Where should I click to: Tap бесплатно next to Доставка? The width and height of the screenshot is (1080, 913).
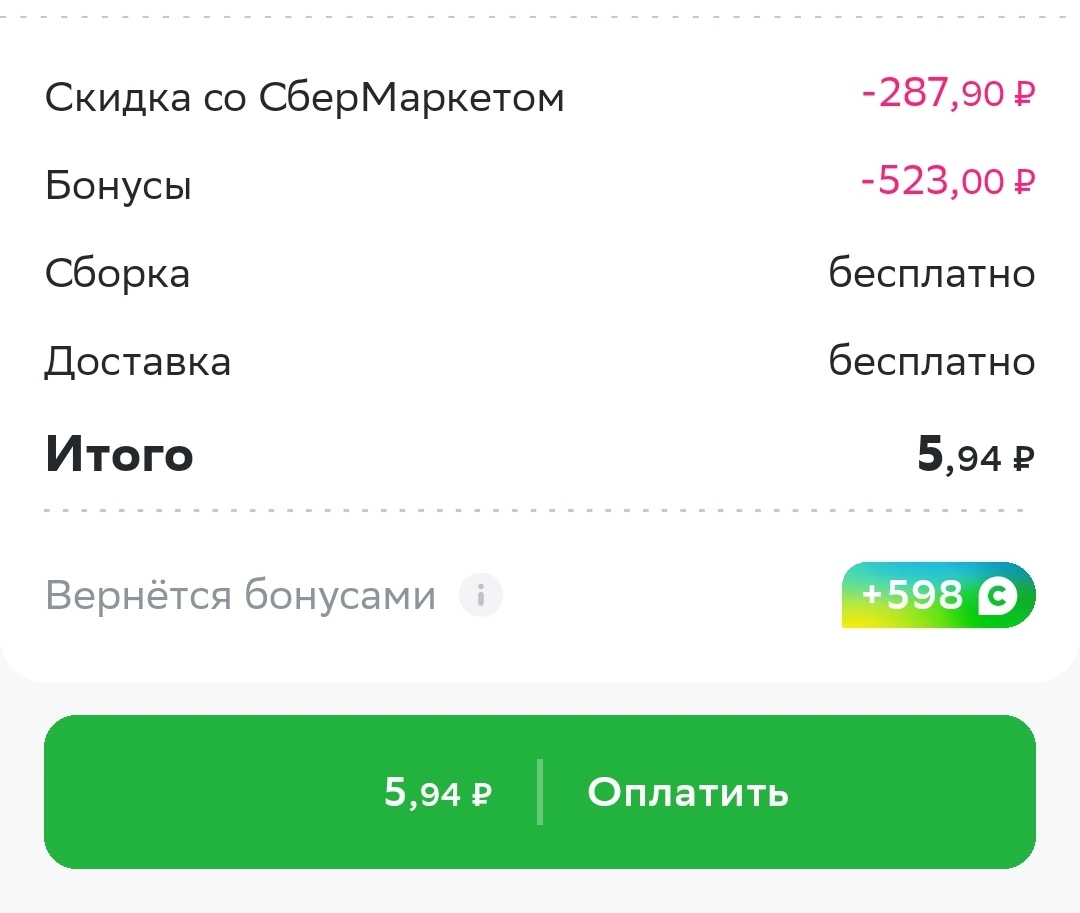pos(932,361)
